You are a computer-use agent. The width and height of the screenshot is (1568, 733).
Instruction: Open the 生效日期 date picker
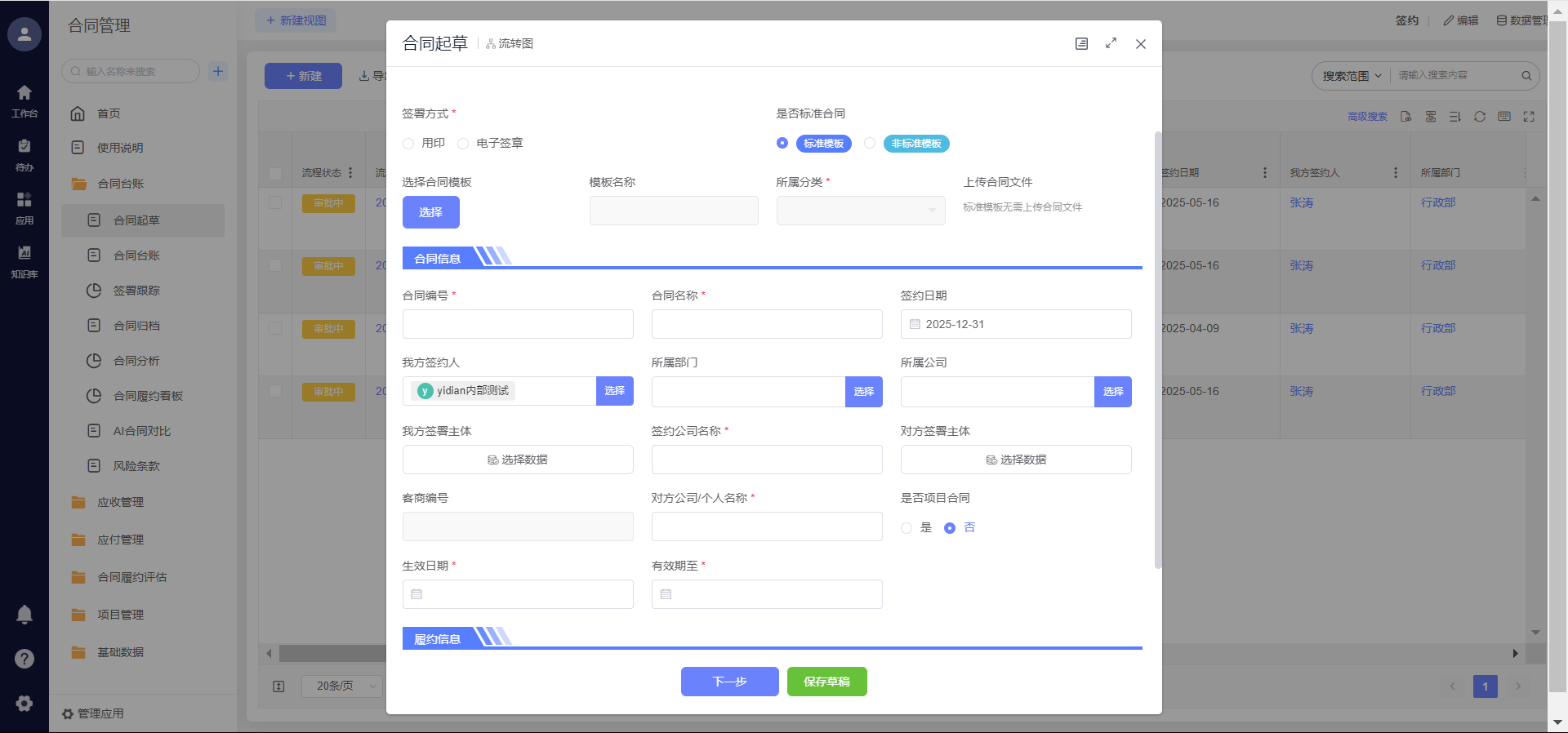click(518, 594)
